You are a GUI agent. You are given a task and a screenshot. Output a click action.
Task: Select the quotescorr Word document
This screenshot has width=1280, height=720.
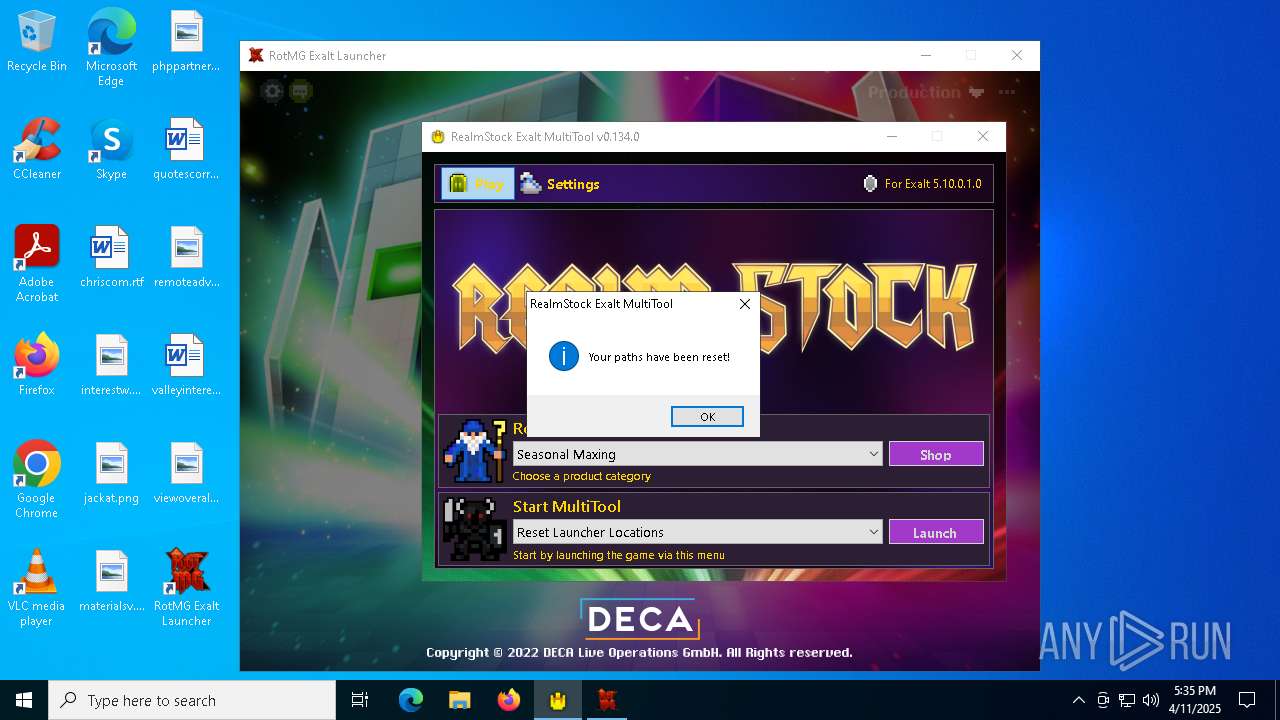(186, 150)
